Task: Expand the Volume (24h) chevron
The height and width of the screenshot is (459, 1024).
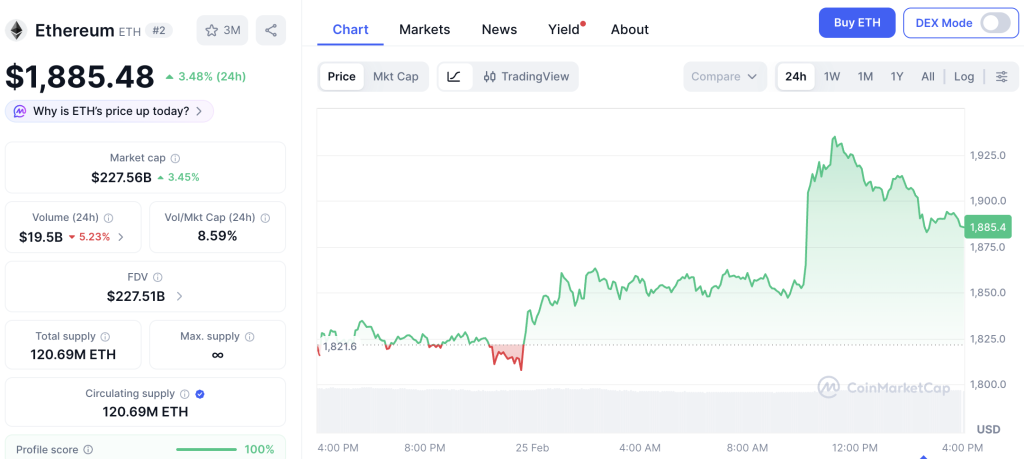Action: (120, 237)
